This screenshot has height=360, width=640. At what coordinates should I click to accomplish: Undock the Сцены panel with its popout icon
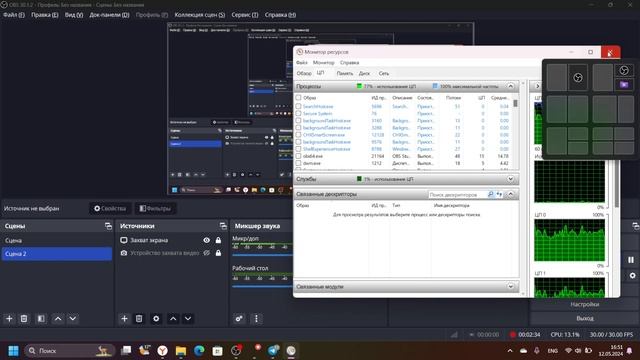(108, 226)
